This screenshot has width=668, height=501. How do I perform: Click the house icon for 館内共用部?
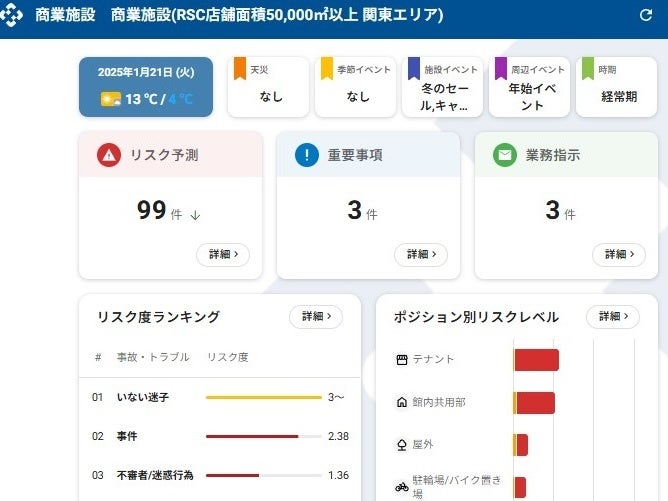pyautogui.click(x=402, y=402)
